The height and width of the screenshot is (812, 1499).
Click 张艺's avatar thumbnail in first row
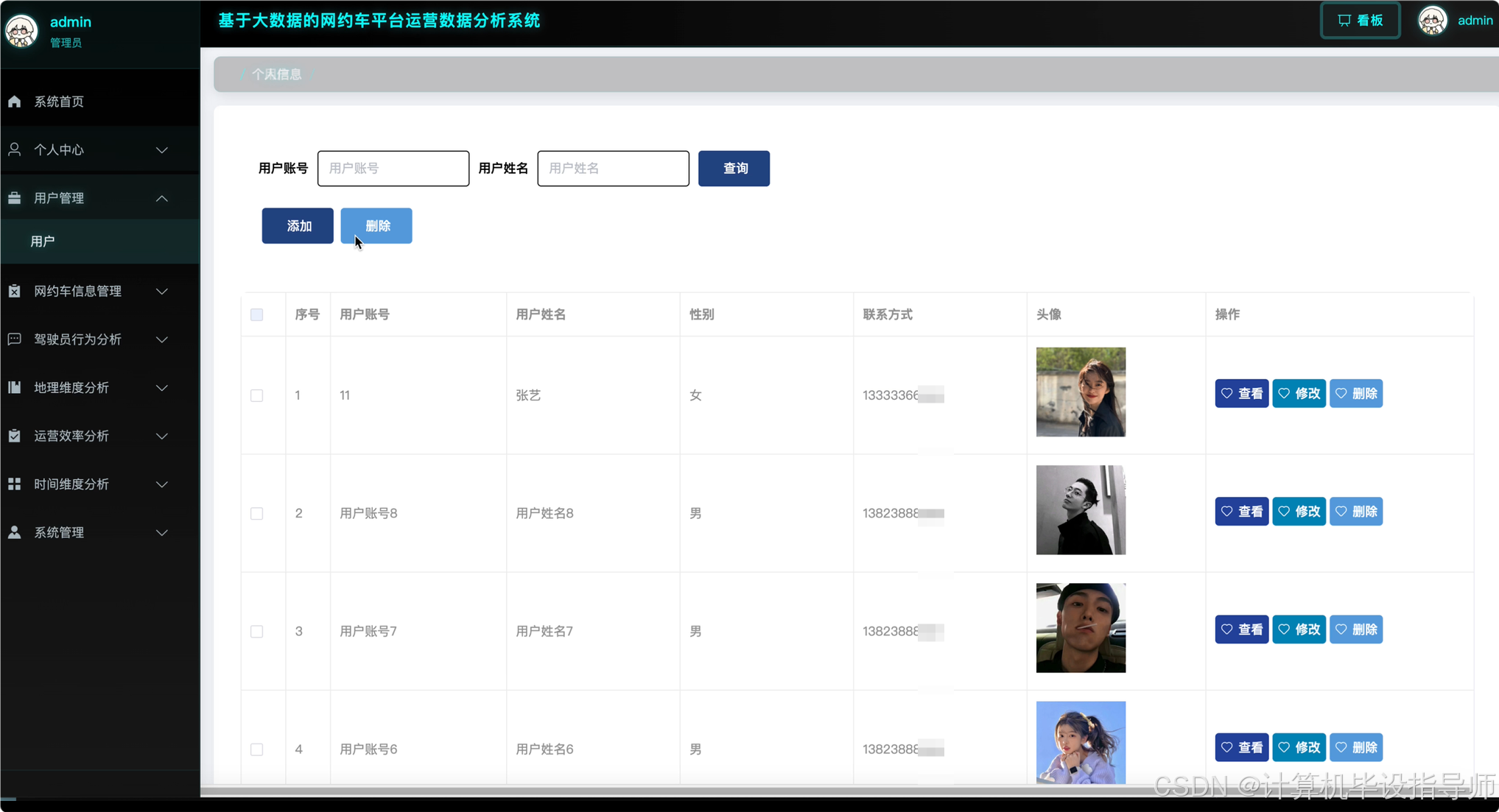pyautogui.click(x=1081, y=392)
